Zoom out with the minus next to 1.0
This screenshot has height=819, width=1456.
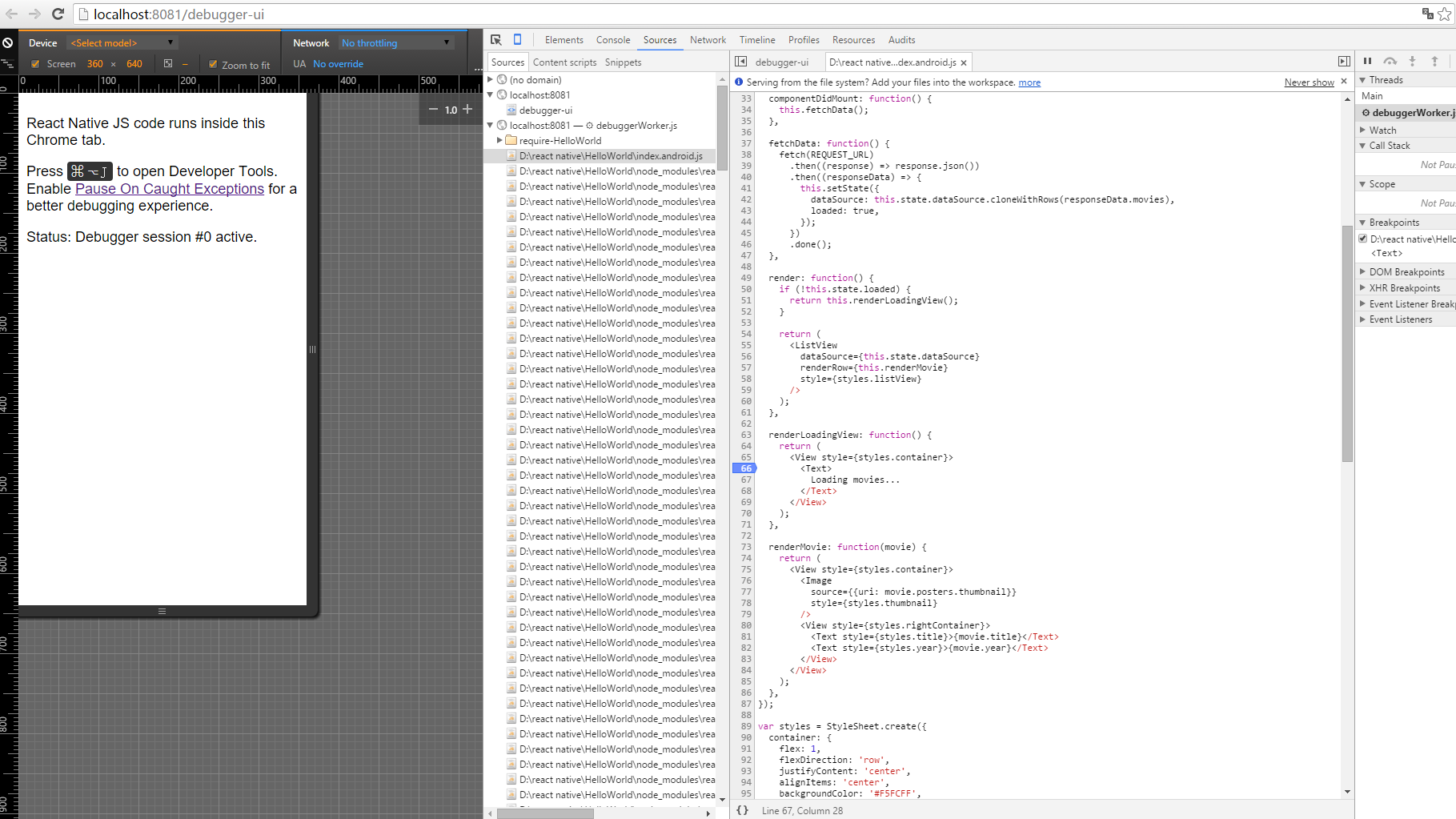coord(433,110)
